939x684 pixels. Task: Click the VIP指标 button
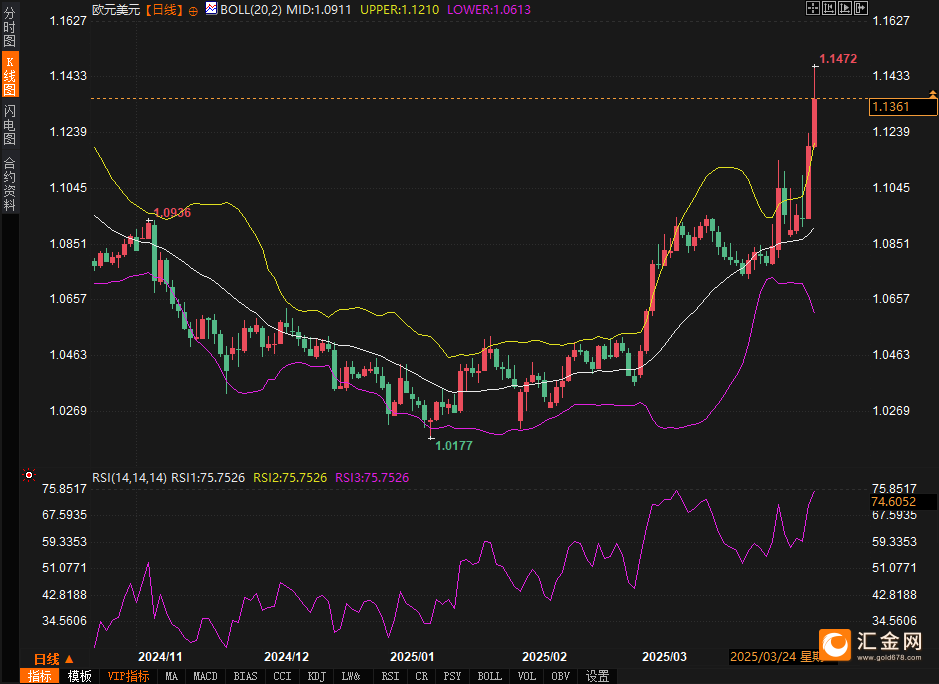click(x=129, y=676)
